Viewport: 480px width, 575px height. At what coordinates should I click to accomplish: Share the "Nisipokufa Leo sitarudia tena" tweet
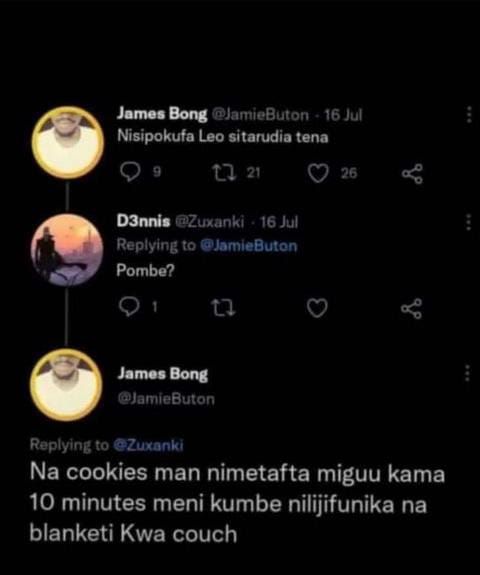(412, 173)
